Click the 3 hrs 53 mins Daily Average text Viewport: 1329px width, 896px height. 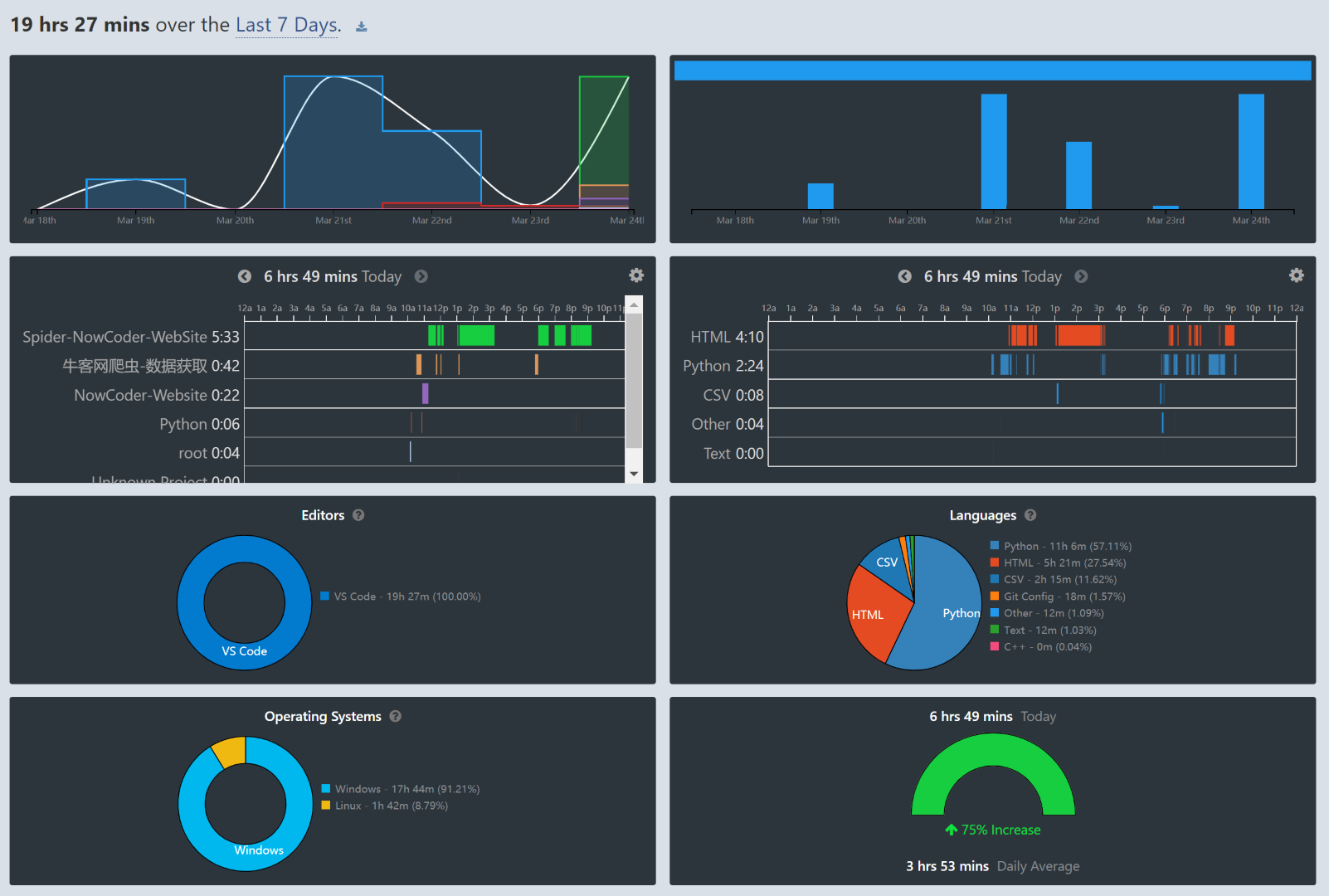click(993, 866)
